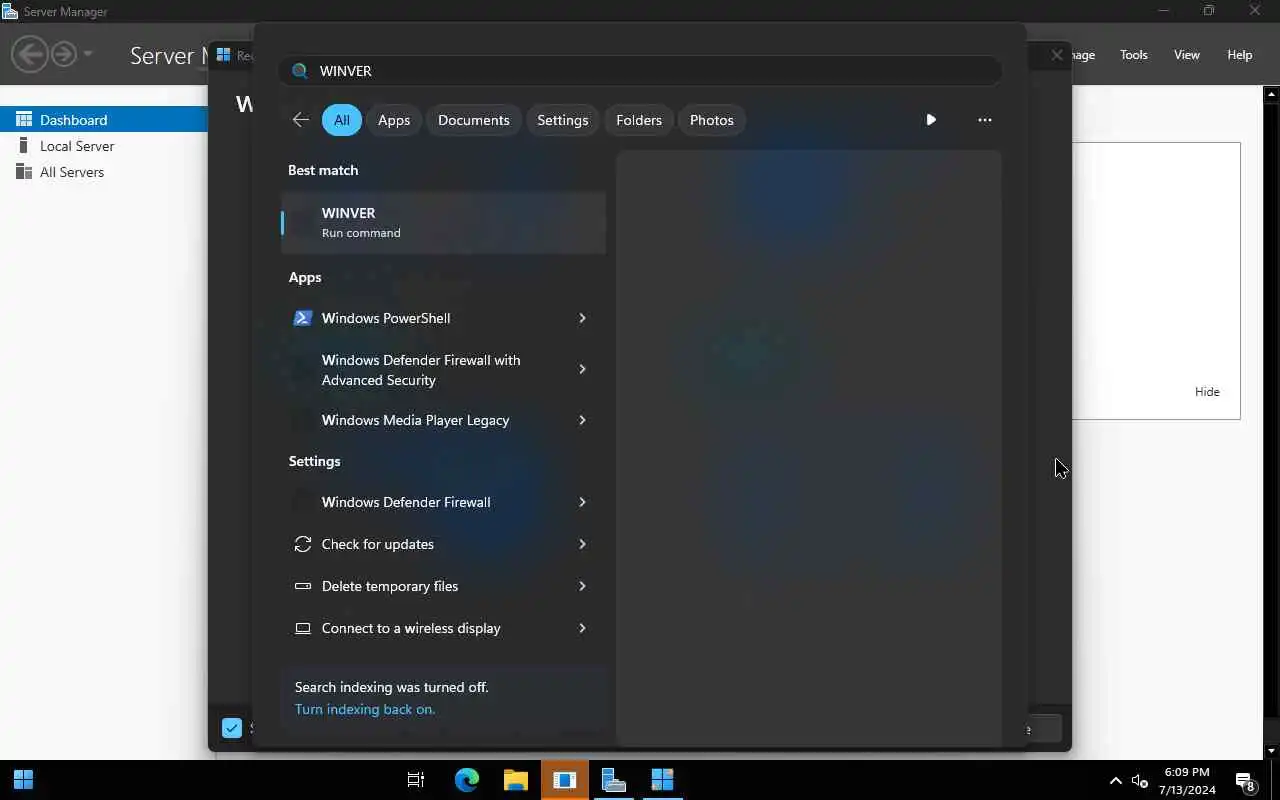Click the Windows PowerShell app icon
The height and width of the screenshot is (800, 1280).
pos(302,318)
